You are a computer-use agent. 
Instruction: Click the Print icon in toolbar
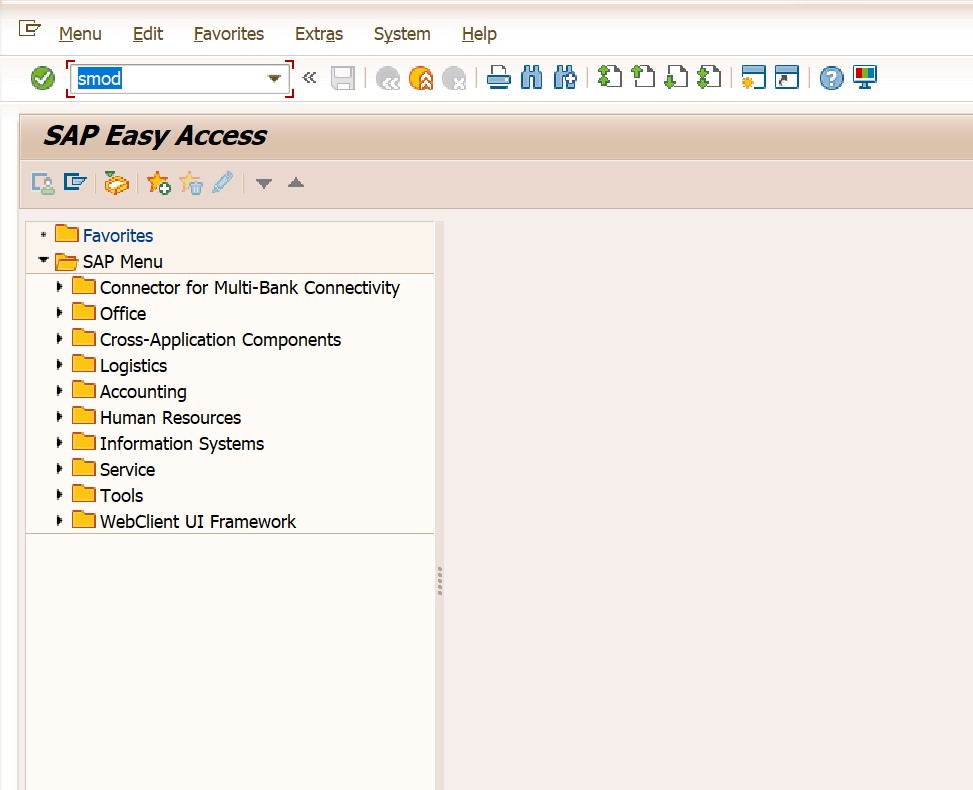pyautogui.click(x=499, y=78)
